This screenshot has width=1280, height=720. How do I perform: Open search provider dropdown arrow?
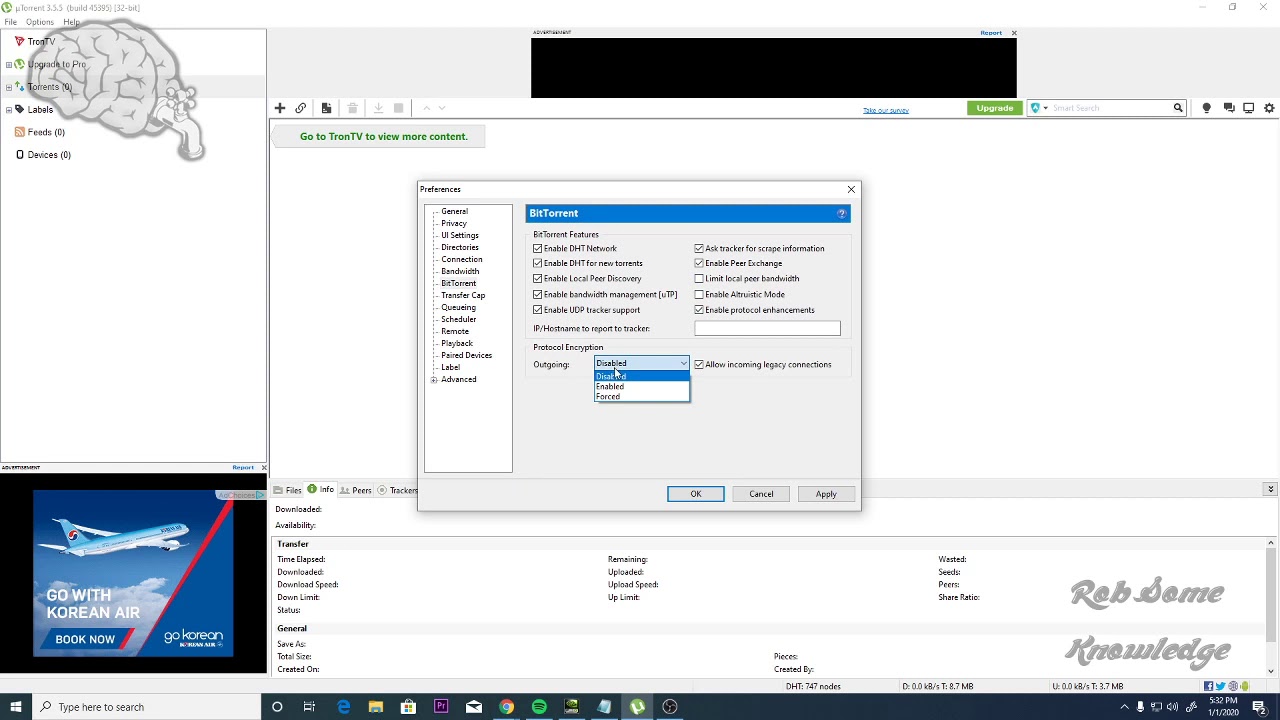1045,108
